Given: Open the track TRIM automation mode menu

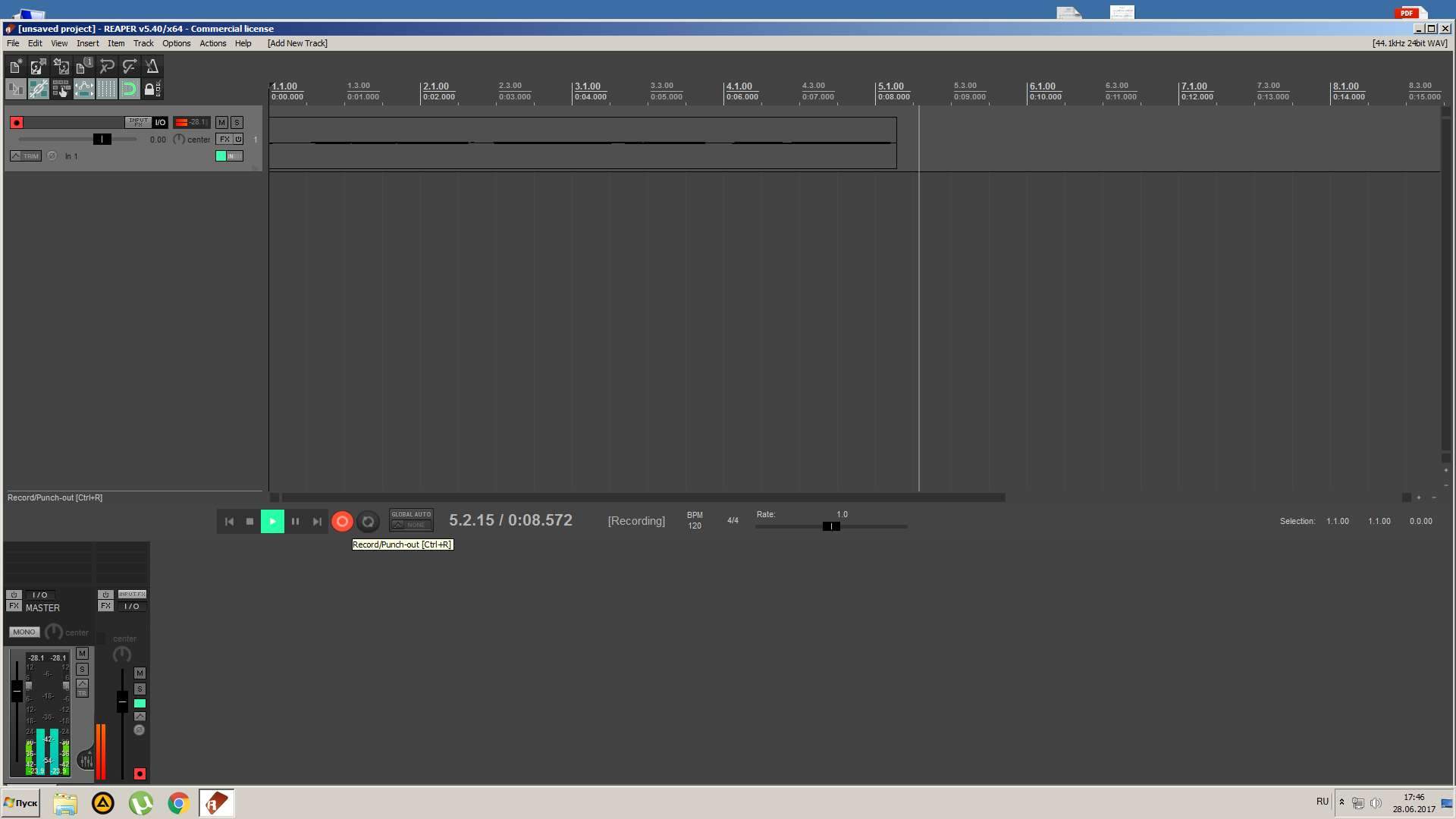Looking at the screenshot, I should [x=26, y=156].
